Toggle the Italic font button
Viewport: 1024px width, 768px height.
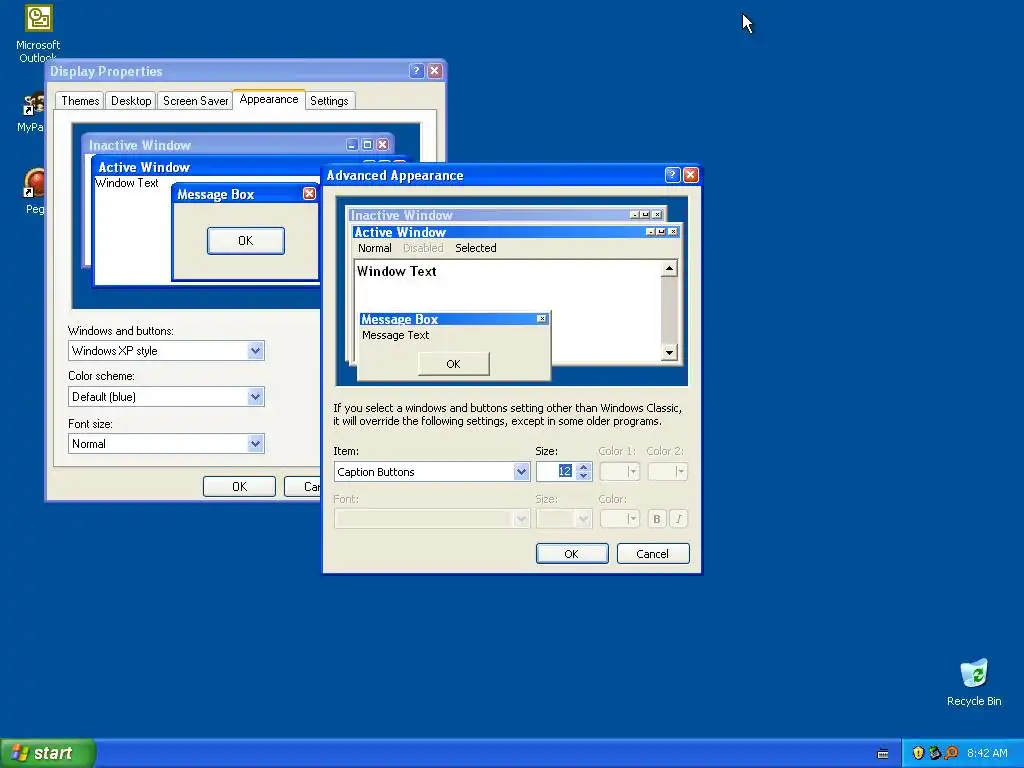pyautogui.click(x=679, y=519)
